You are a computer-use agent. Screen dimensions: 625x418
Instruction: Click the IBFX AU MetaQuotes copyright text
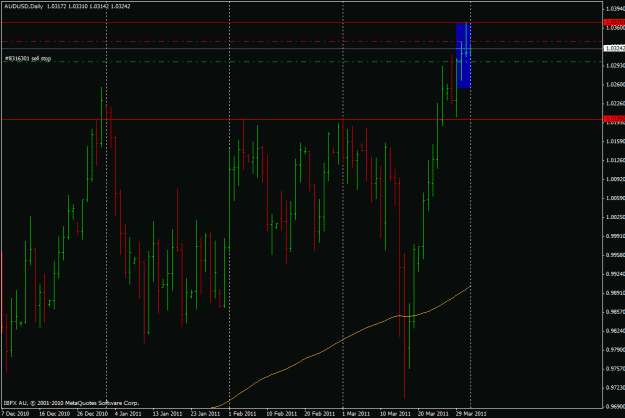pos(71,403)
